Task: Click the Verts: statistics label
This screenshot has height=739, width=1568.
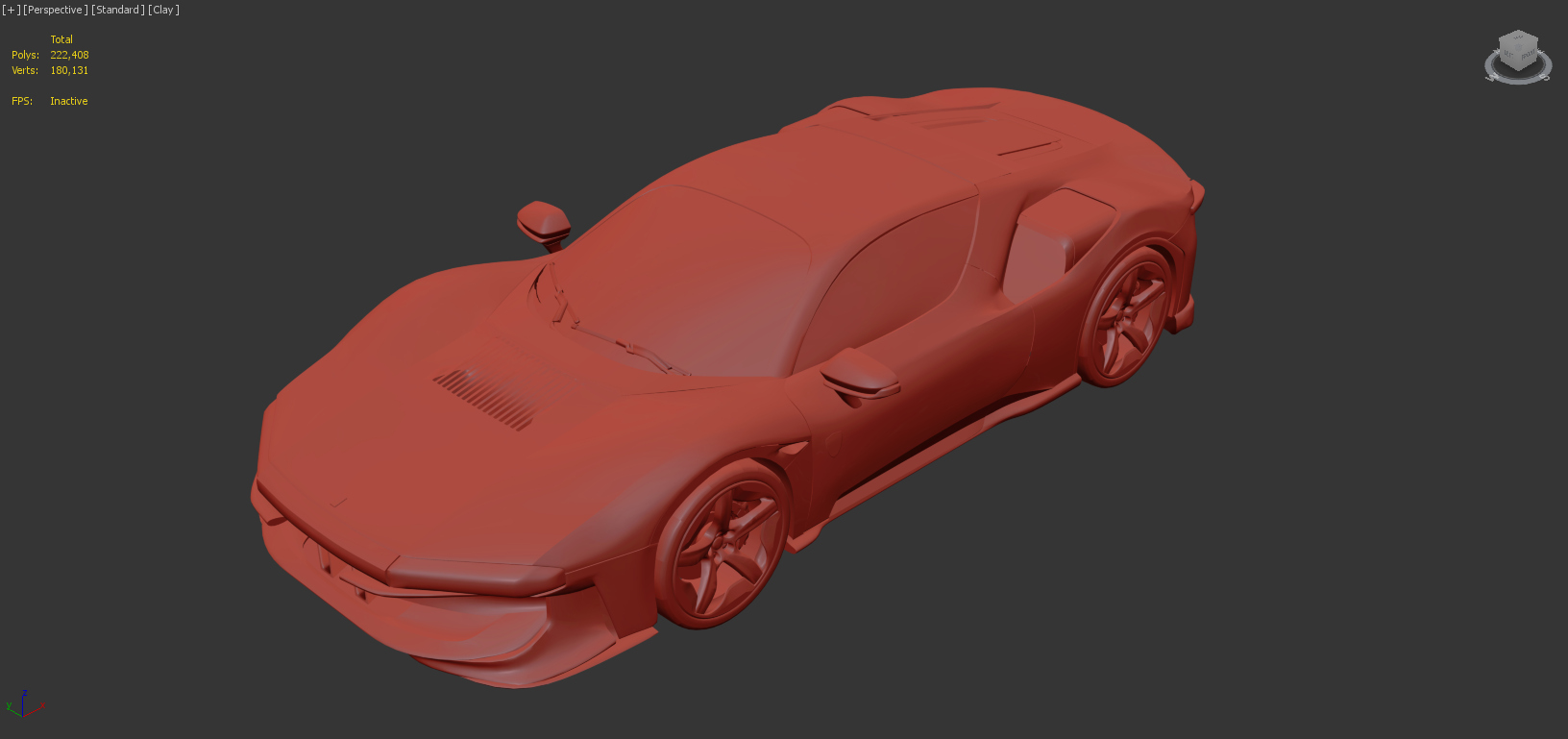Action: (x=25, y=70)
